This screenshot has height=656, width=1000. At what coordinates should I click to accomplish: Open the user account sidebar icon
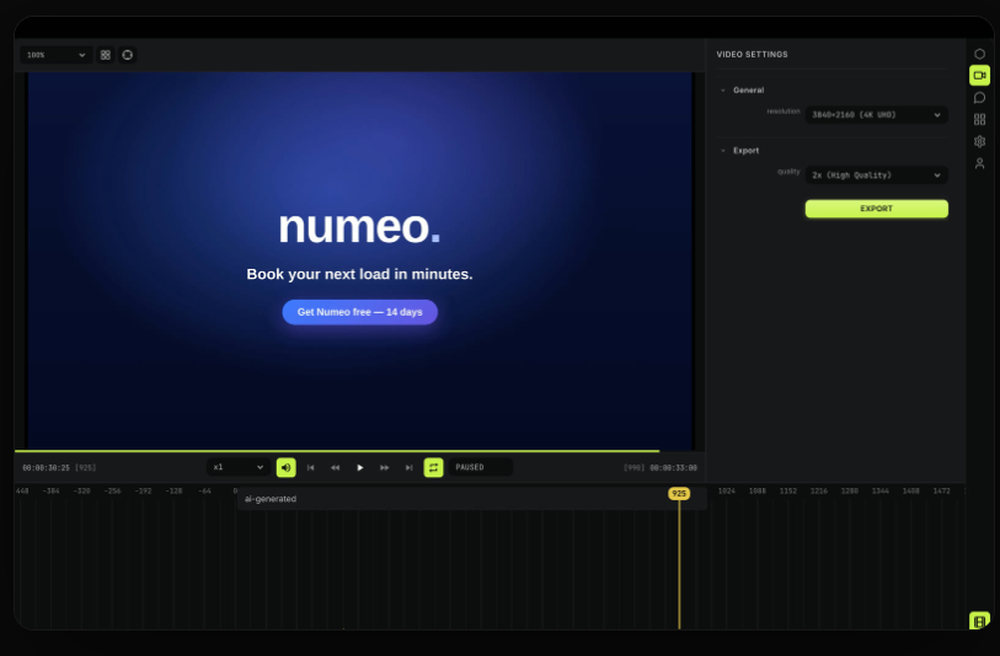980,164
